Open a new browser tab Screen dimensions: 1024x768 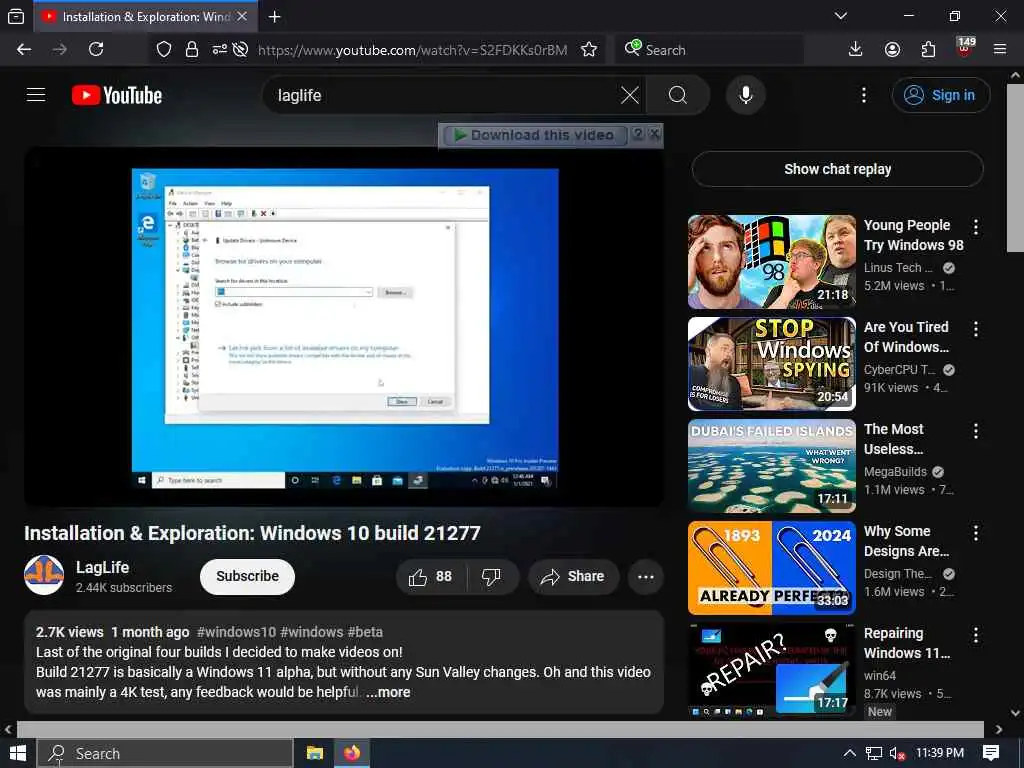pos(274,17)
